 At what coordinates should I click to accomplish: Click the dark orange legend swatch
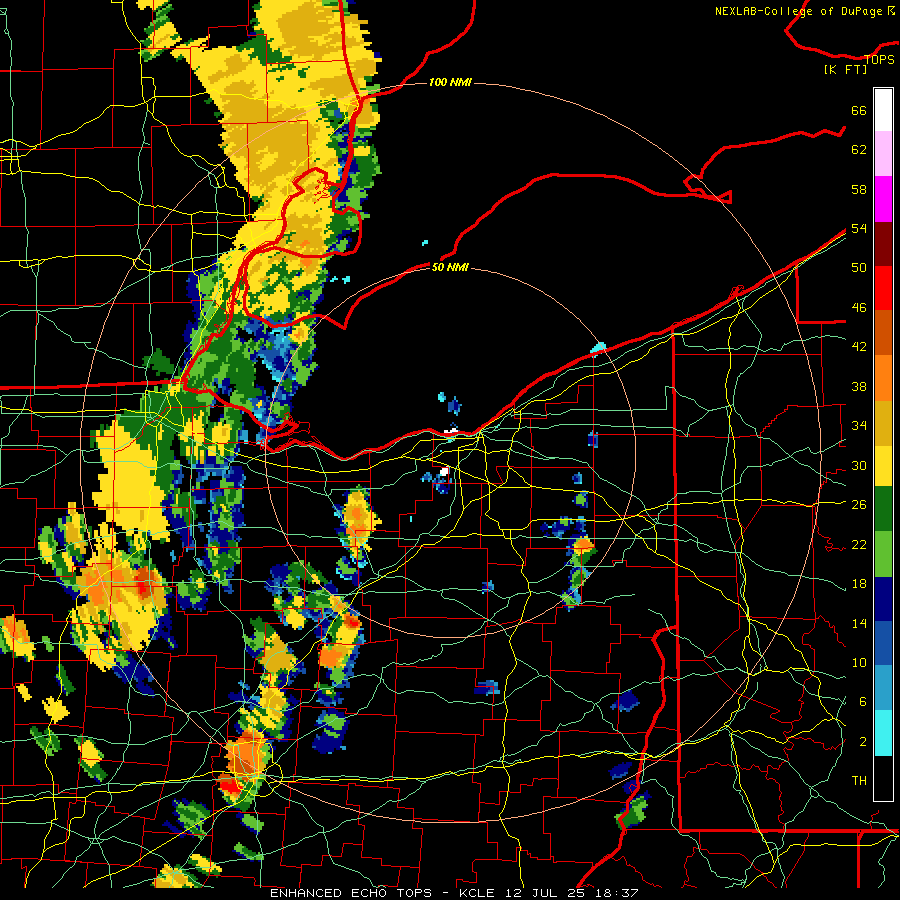(883, 332)
